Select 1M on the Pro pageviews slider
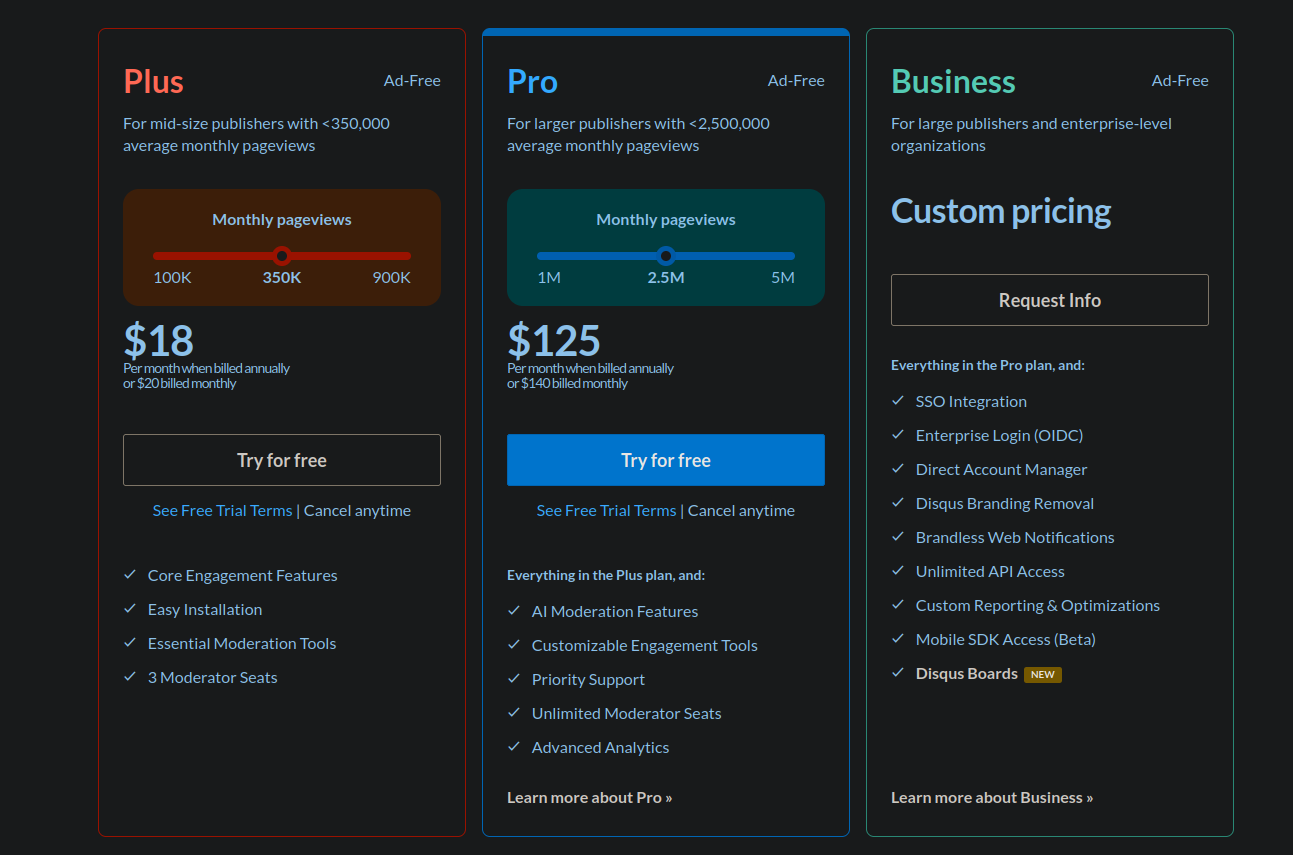Viewport: 1293px width, 855px height. (549, 277)
